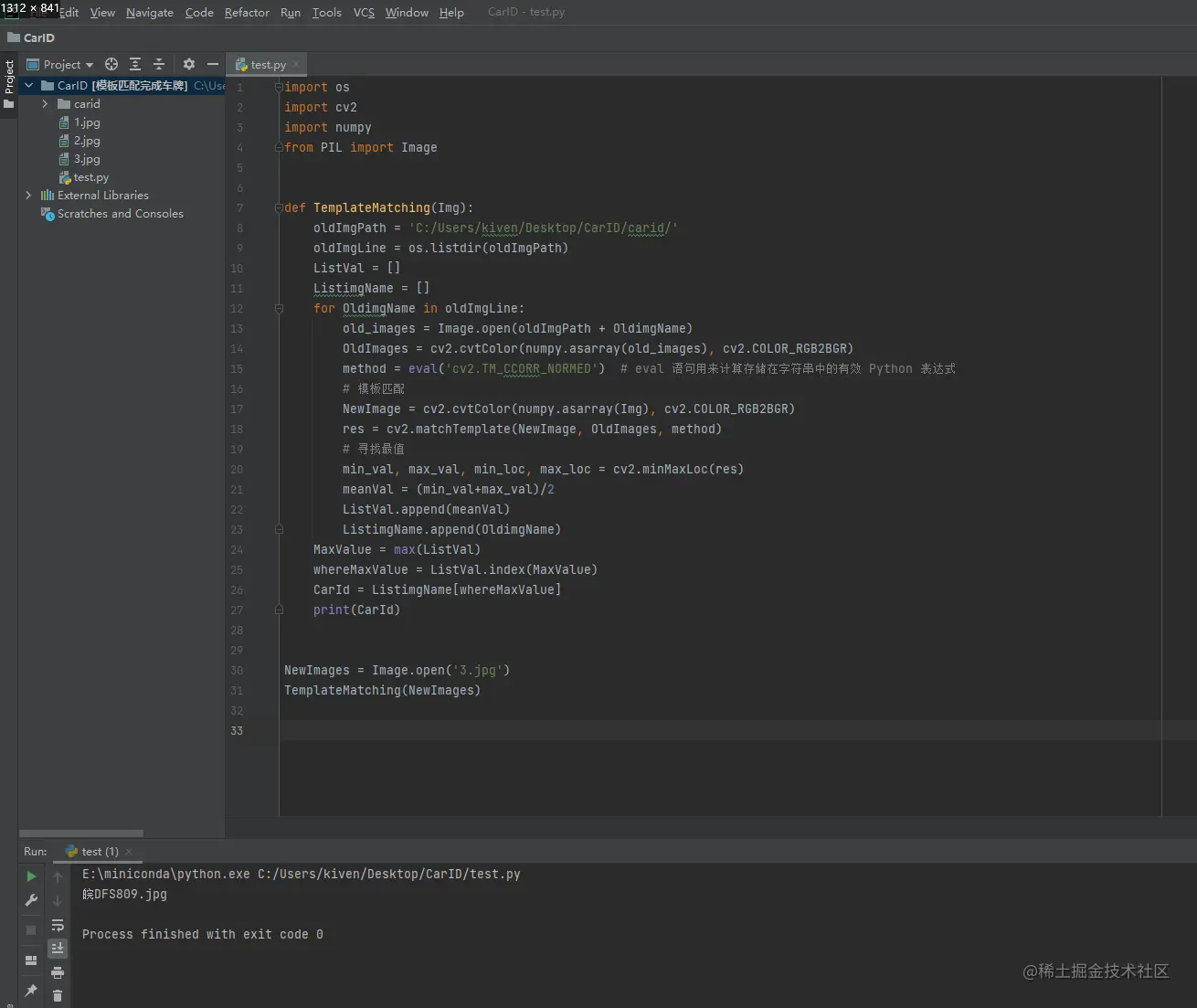1197x1008 pixels.
Task: Click print(CarId) statement on line 27
Action: 356,610
